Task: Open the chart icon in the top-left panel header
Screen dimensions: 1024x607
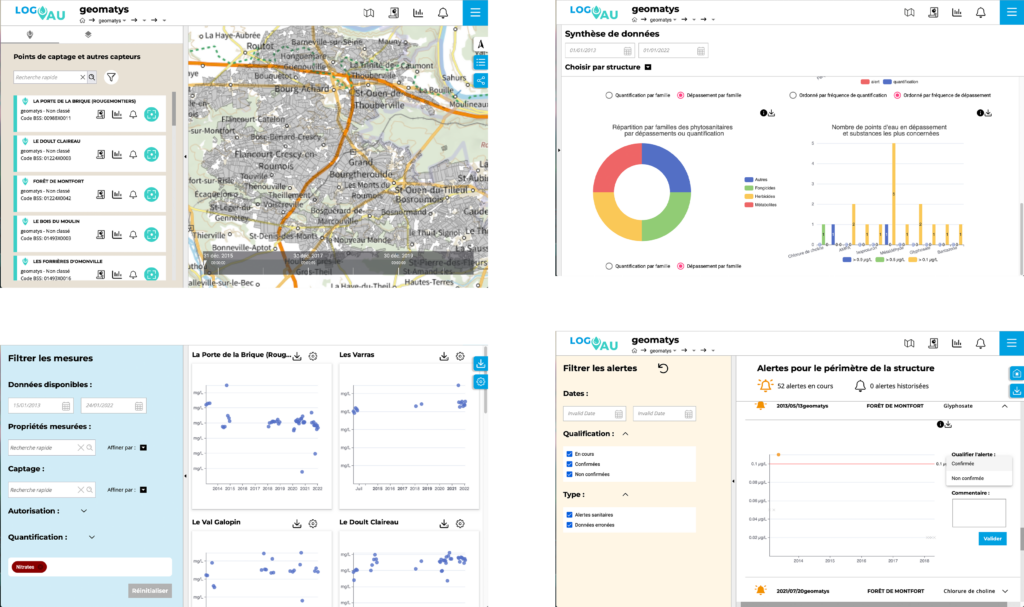Action: 418,13
